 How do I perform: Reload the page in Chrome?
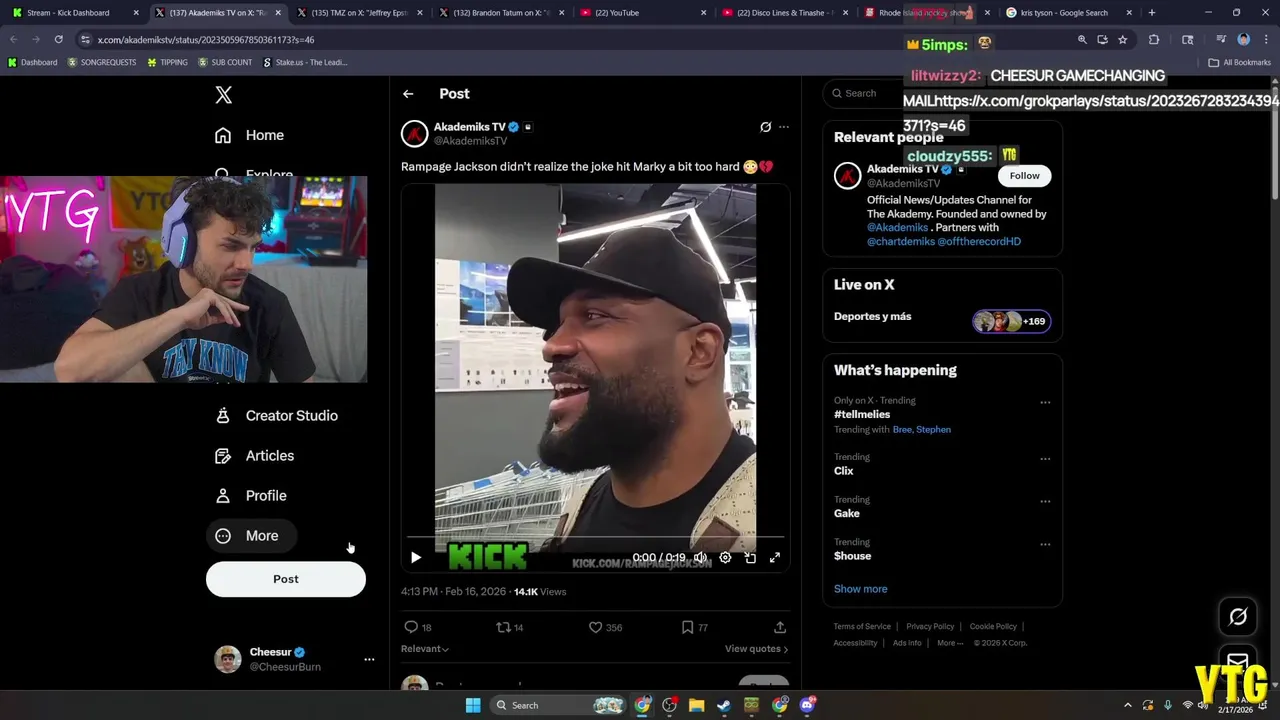[x=59, y=39]
